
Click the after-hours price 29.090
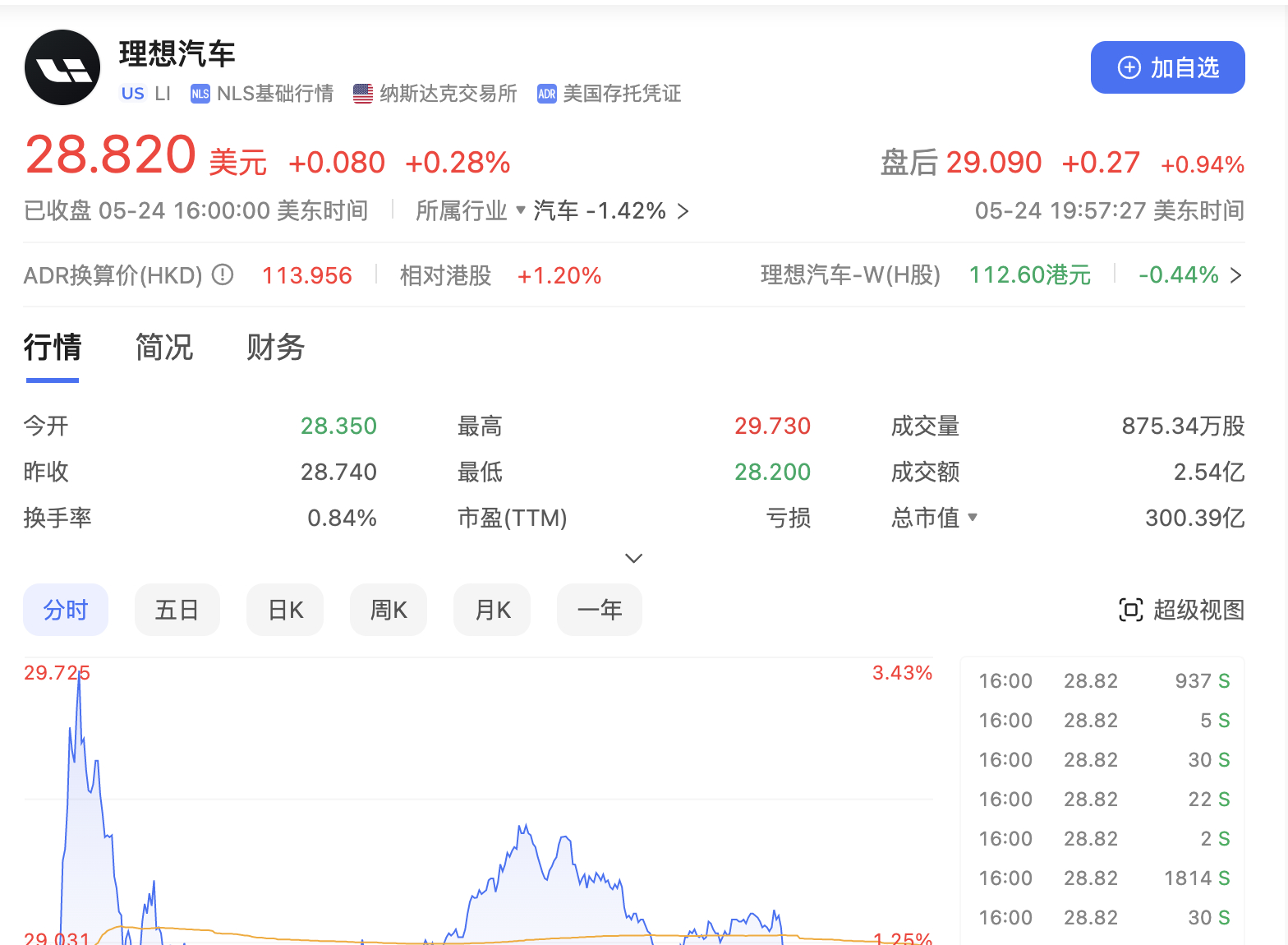tap(994, 163)
